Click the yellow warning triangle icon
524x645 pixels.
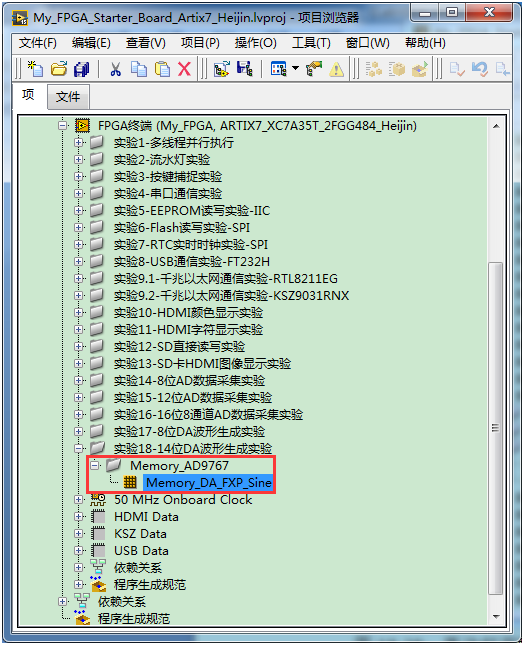336,69
